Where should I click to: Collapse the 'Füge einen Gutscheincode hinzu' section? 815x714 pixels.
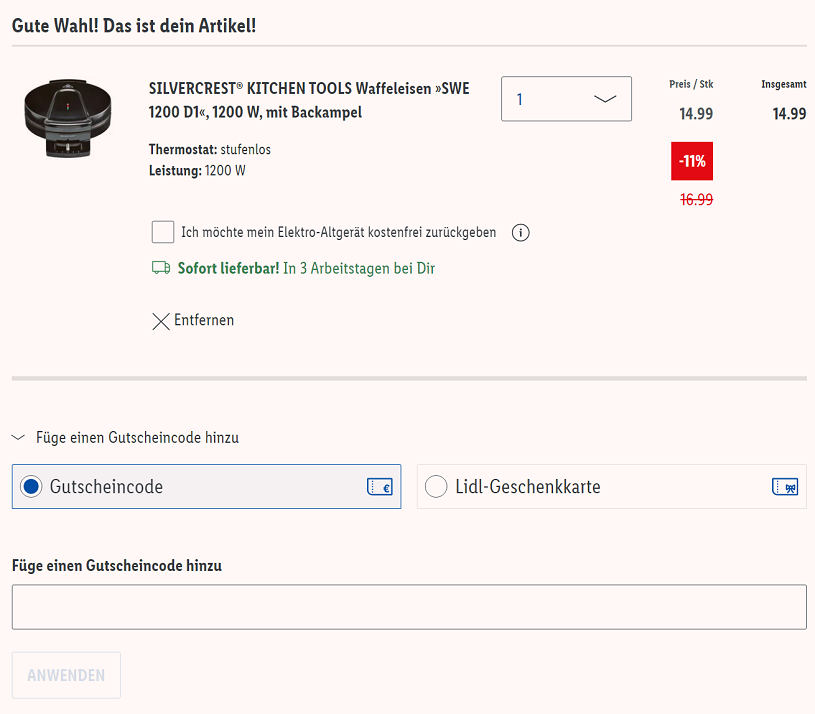(x=18, y=437)
